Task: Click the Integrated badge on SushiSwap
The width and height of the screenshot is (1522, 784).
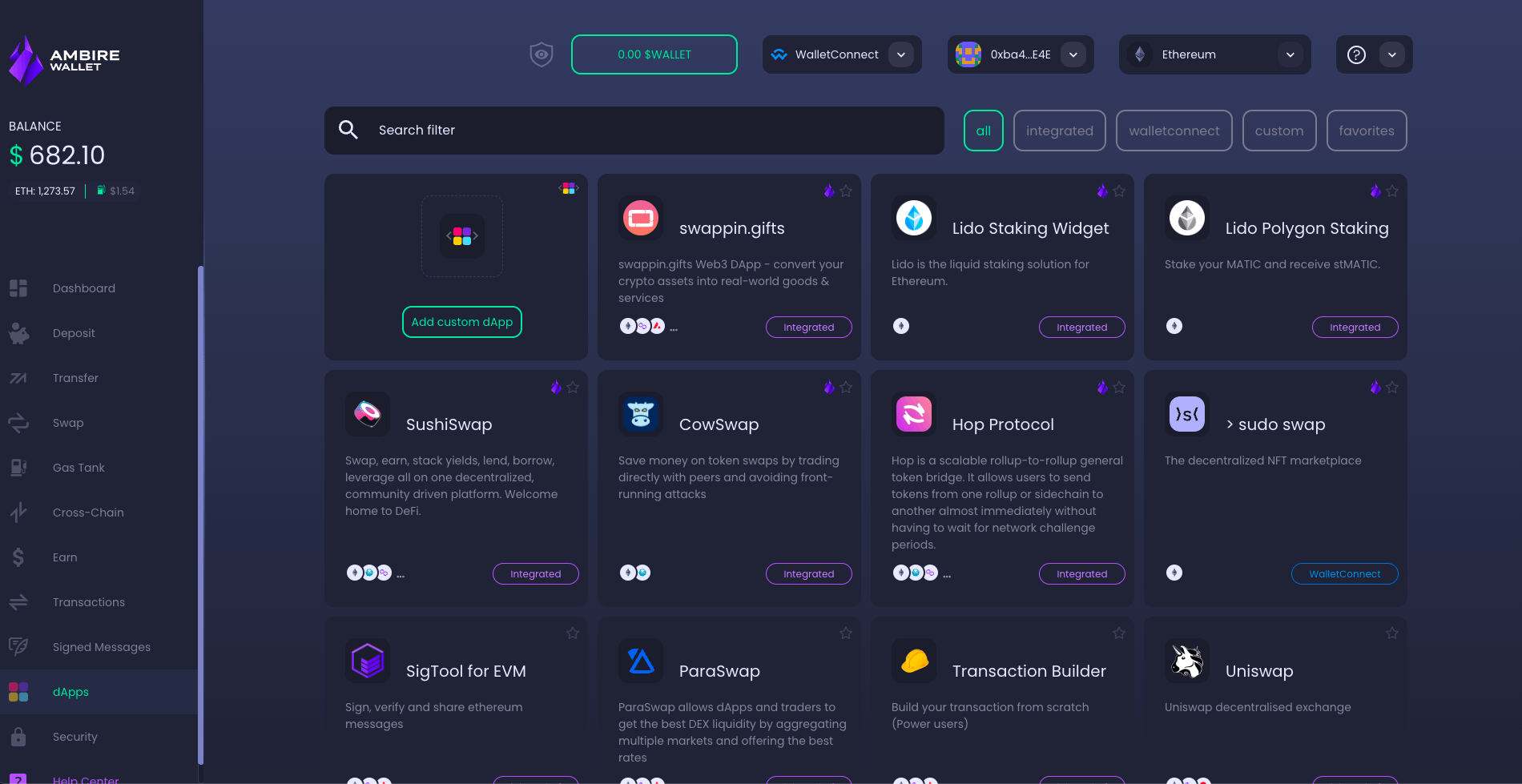Action: (536, 574)
